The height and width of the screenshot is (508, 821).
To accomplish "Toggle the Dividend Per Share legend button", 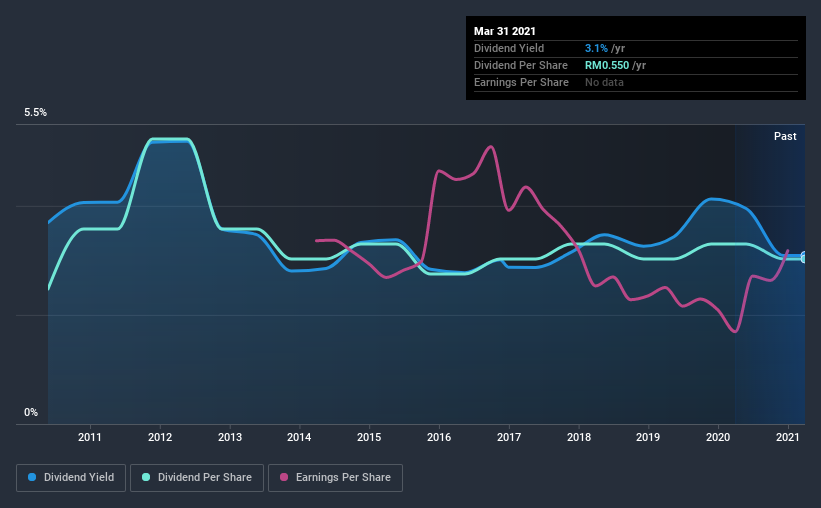I will 197,478.
